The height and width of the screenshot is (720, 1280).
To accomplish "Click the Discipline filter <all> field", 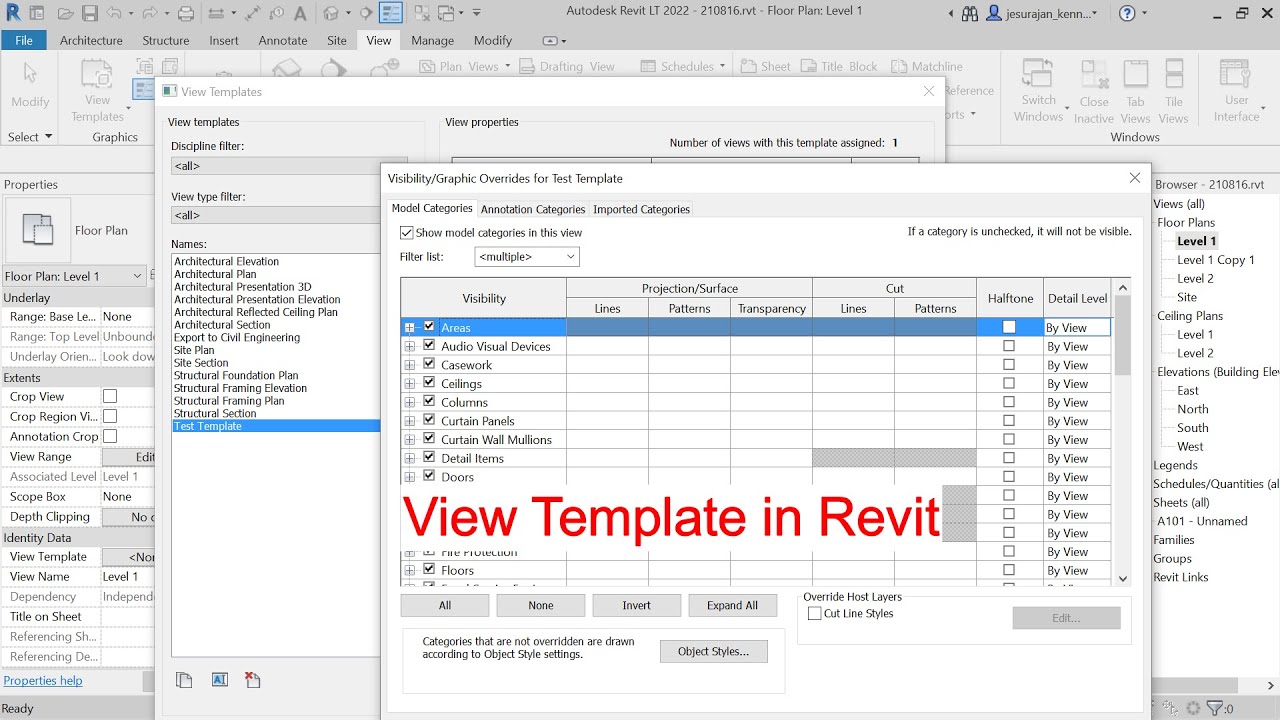I will 275,166.
